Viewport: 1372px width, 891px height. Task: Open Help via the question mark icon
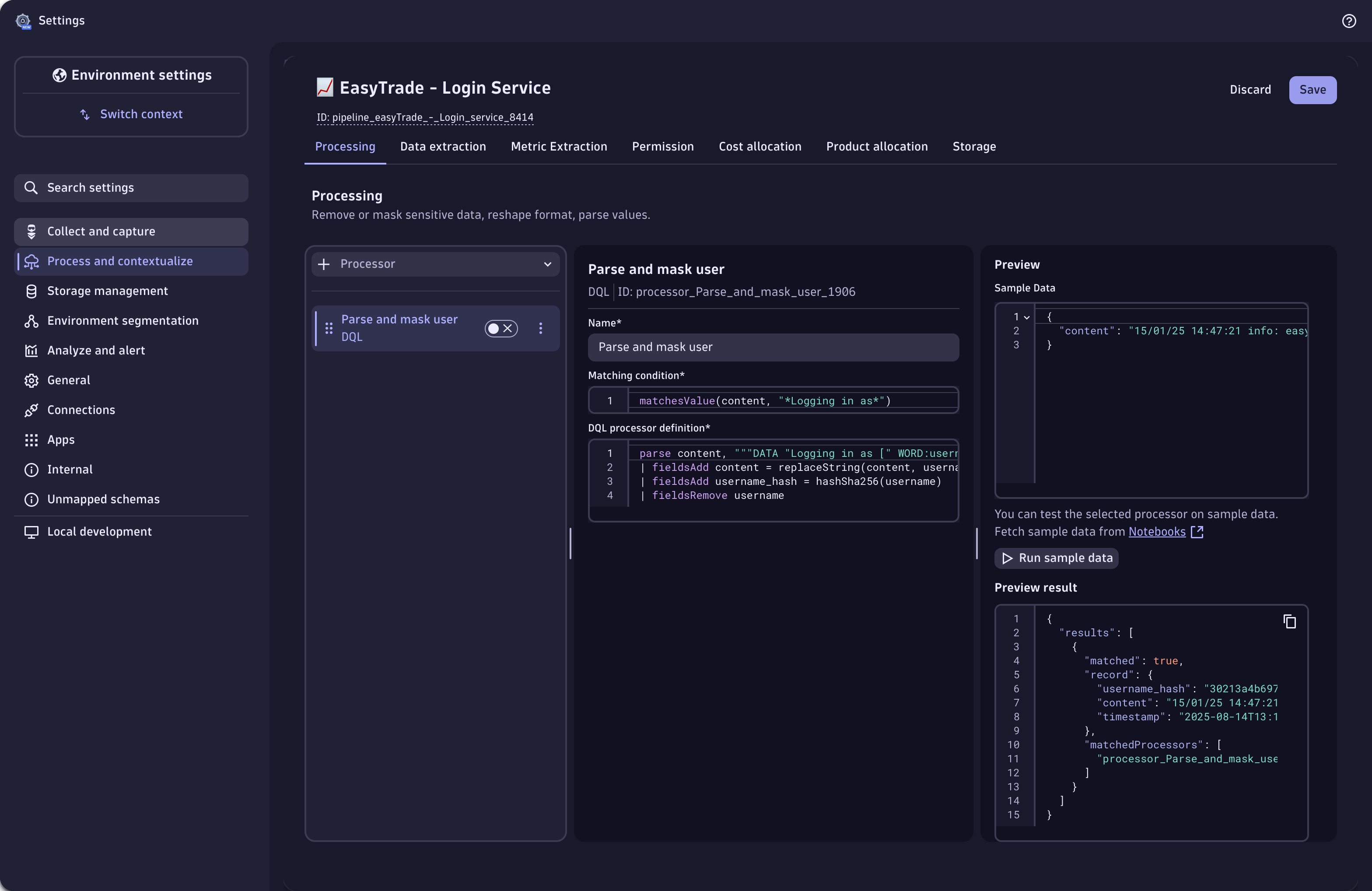coord(1350,21)
